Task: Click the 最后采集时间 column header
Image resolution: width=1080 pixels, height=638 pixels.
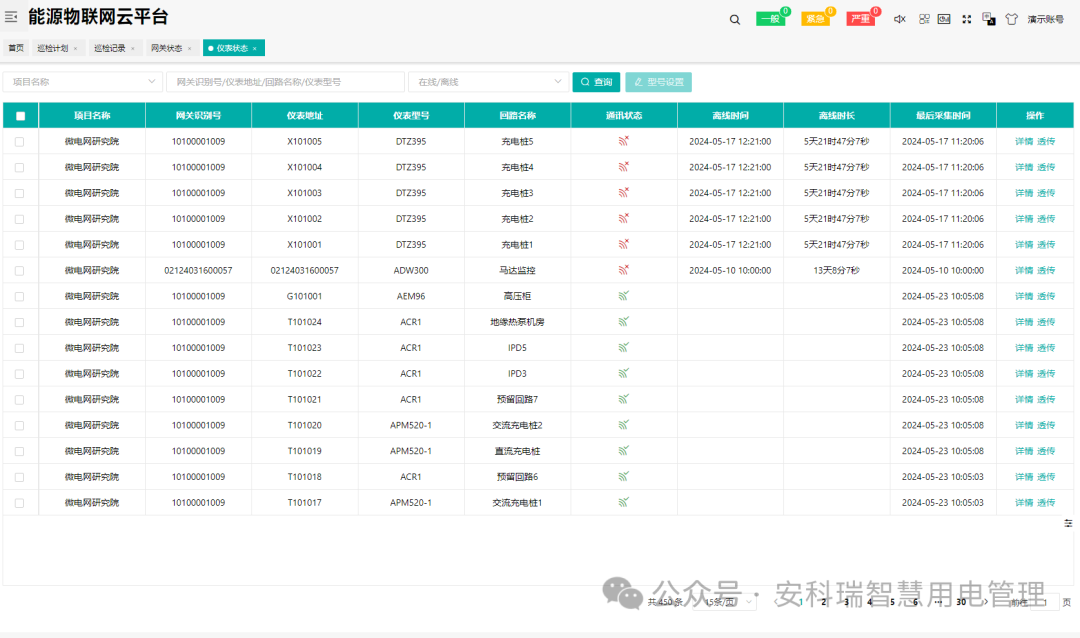Action: 943,115
